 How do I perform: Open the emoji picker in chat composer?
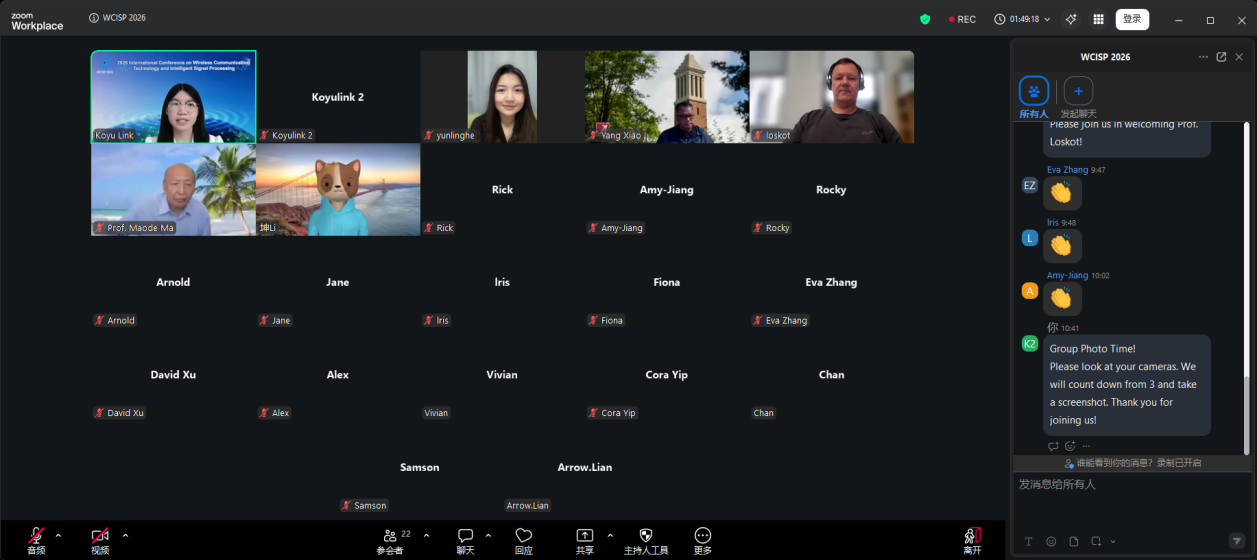[x=1051, y=541]
